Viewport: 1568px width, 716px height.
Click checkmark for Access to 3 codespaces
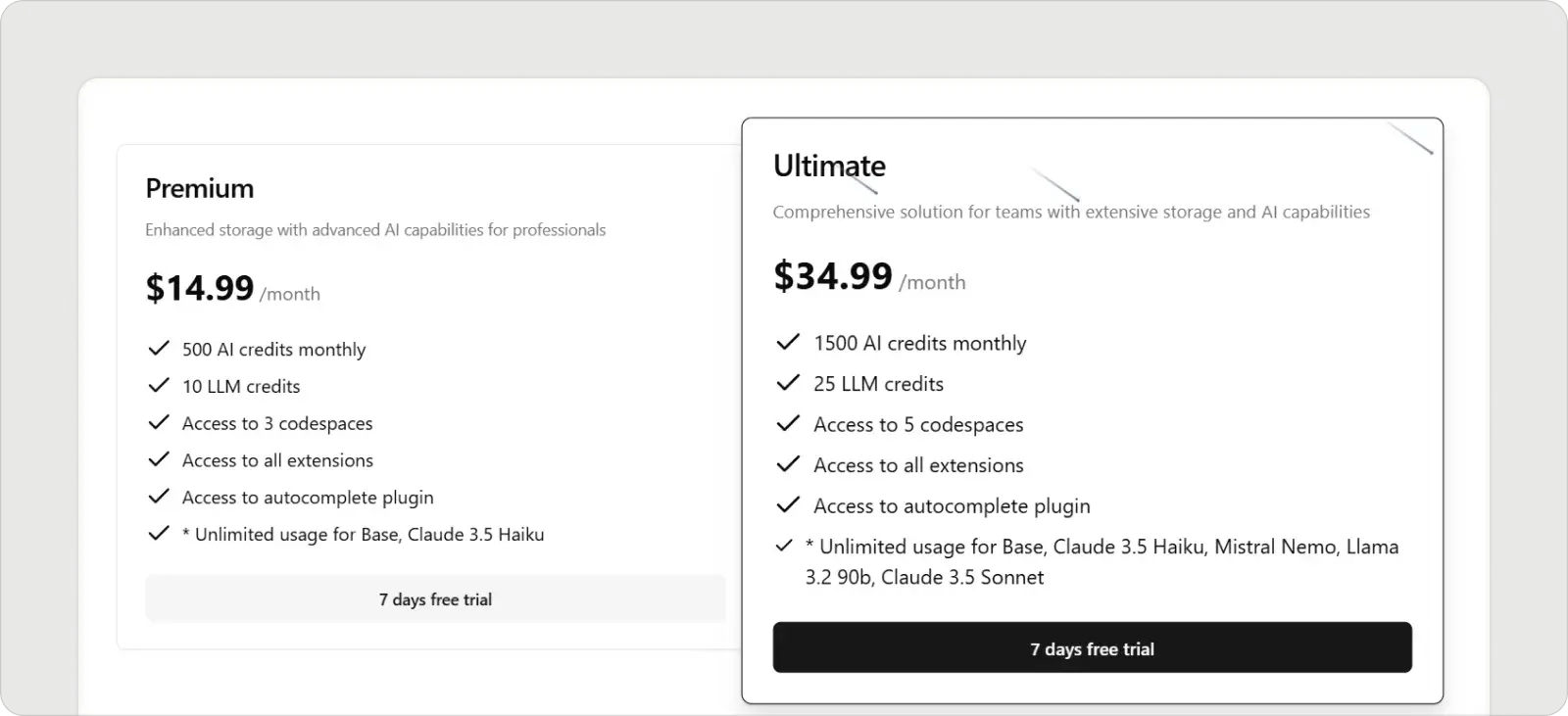click(159, 422)
